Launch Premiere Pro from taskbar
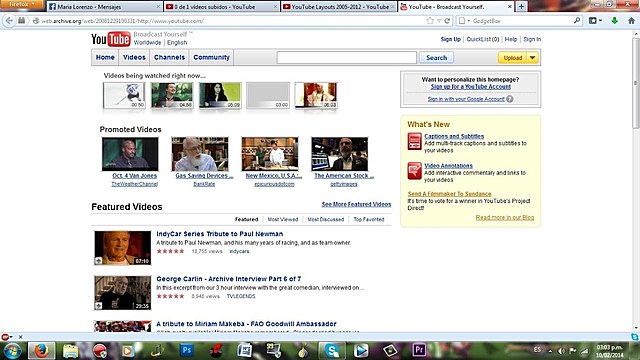This screenshot has width=640, height=360. 419,350
